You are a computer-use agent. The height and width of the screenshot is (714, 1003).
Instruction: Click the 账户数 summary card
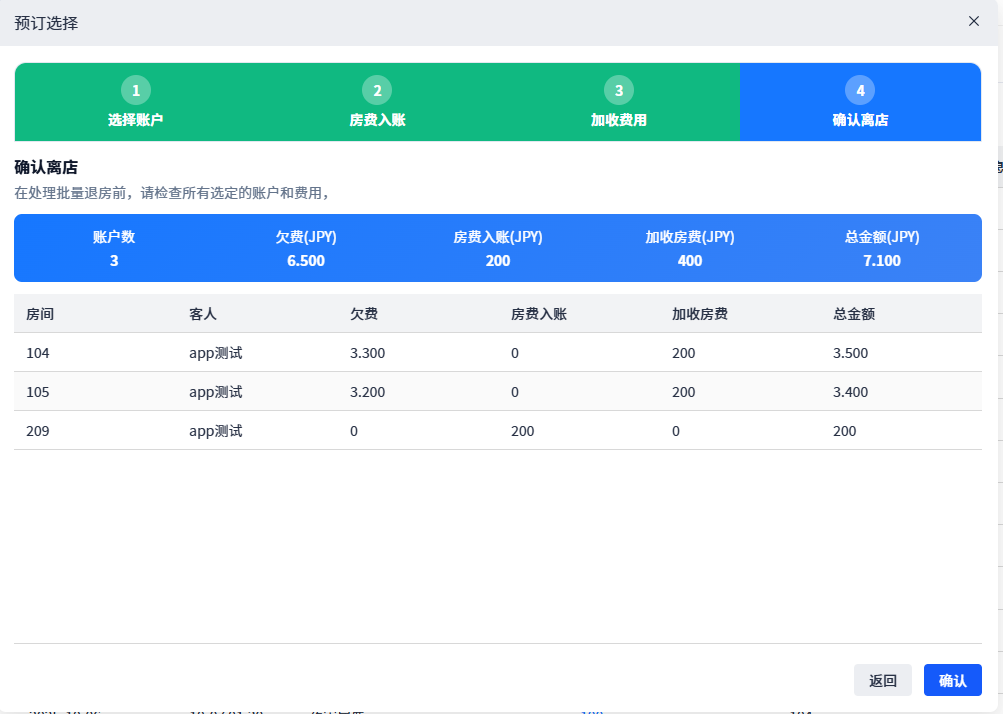(x=114, y=248)
